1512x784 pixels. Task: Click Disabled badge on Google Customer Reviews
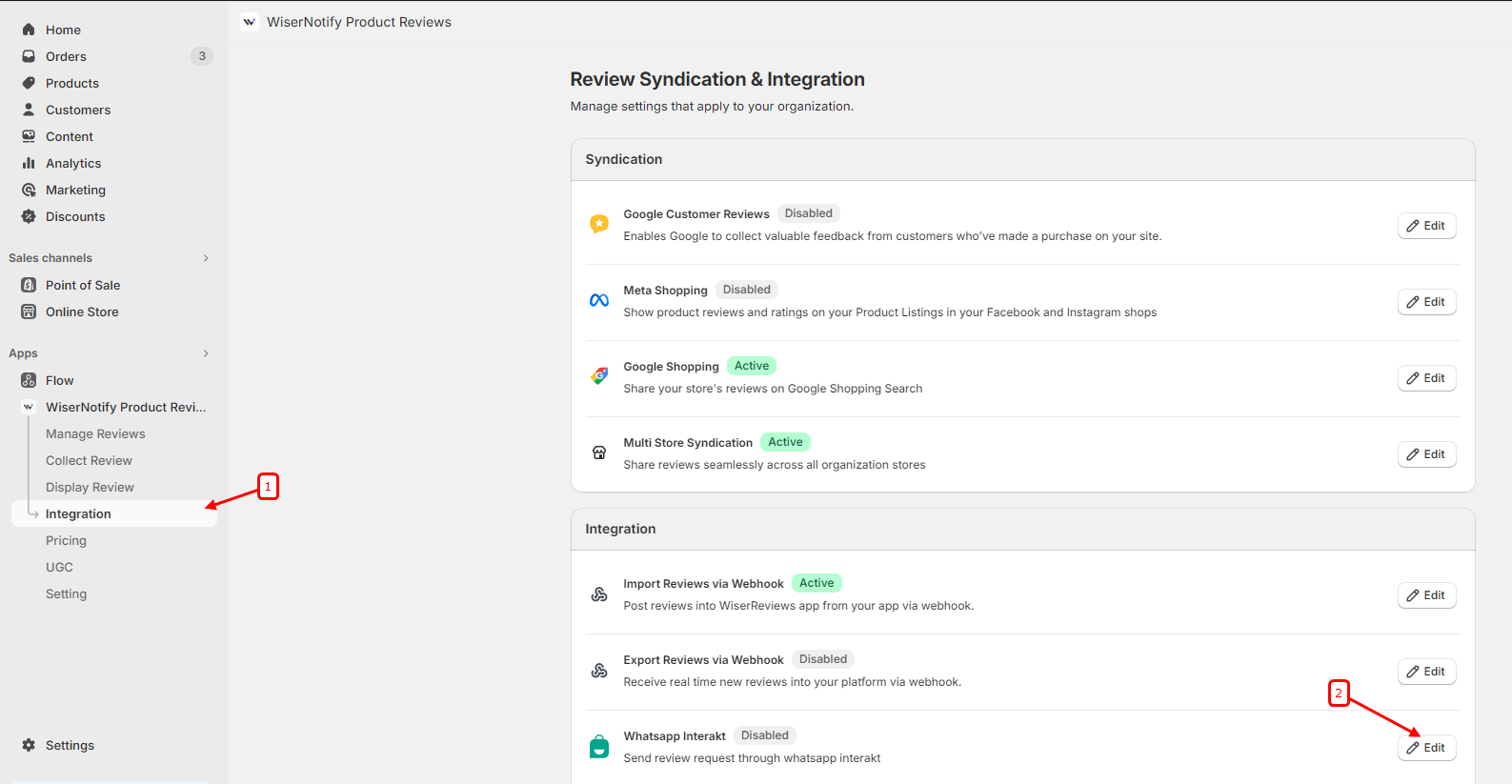point(809,213)
